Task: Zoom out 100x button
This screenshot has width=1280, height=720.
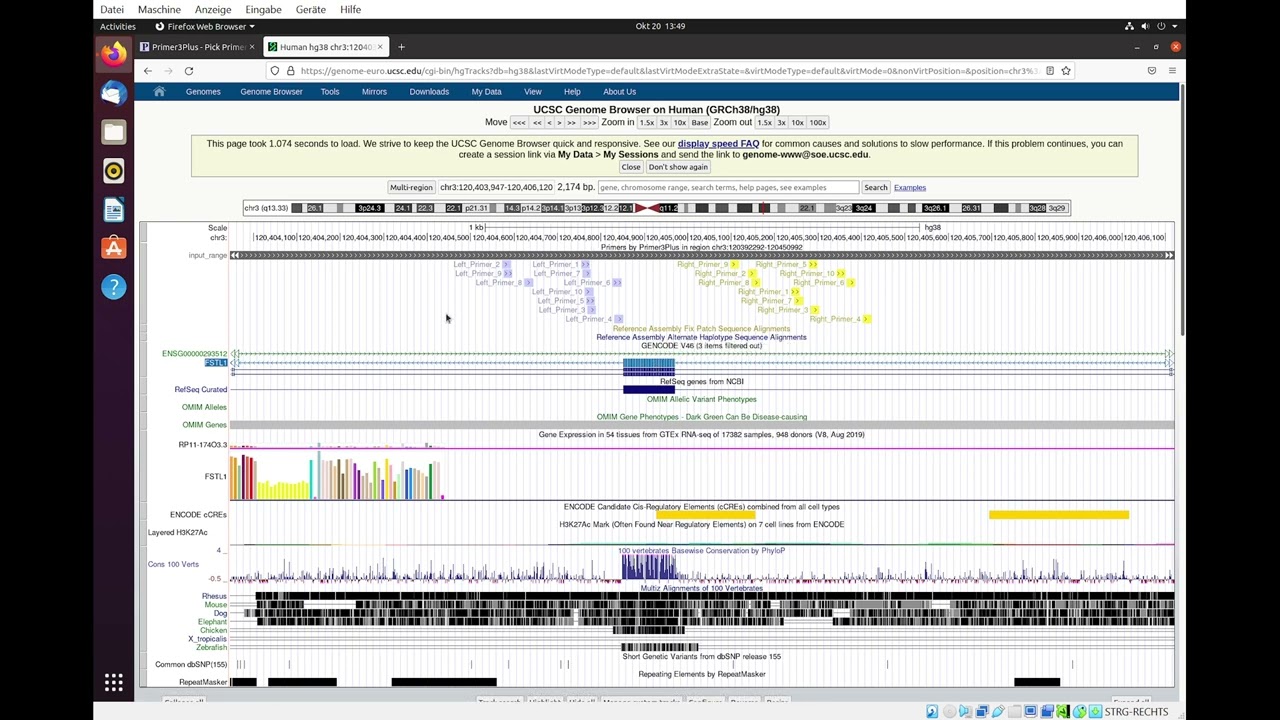Action: 818,122
